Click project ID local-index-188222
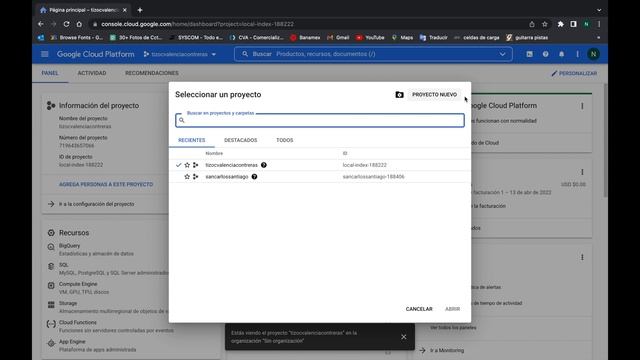 [x=364, y=165]
